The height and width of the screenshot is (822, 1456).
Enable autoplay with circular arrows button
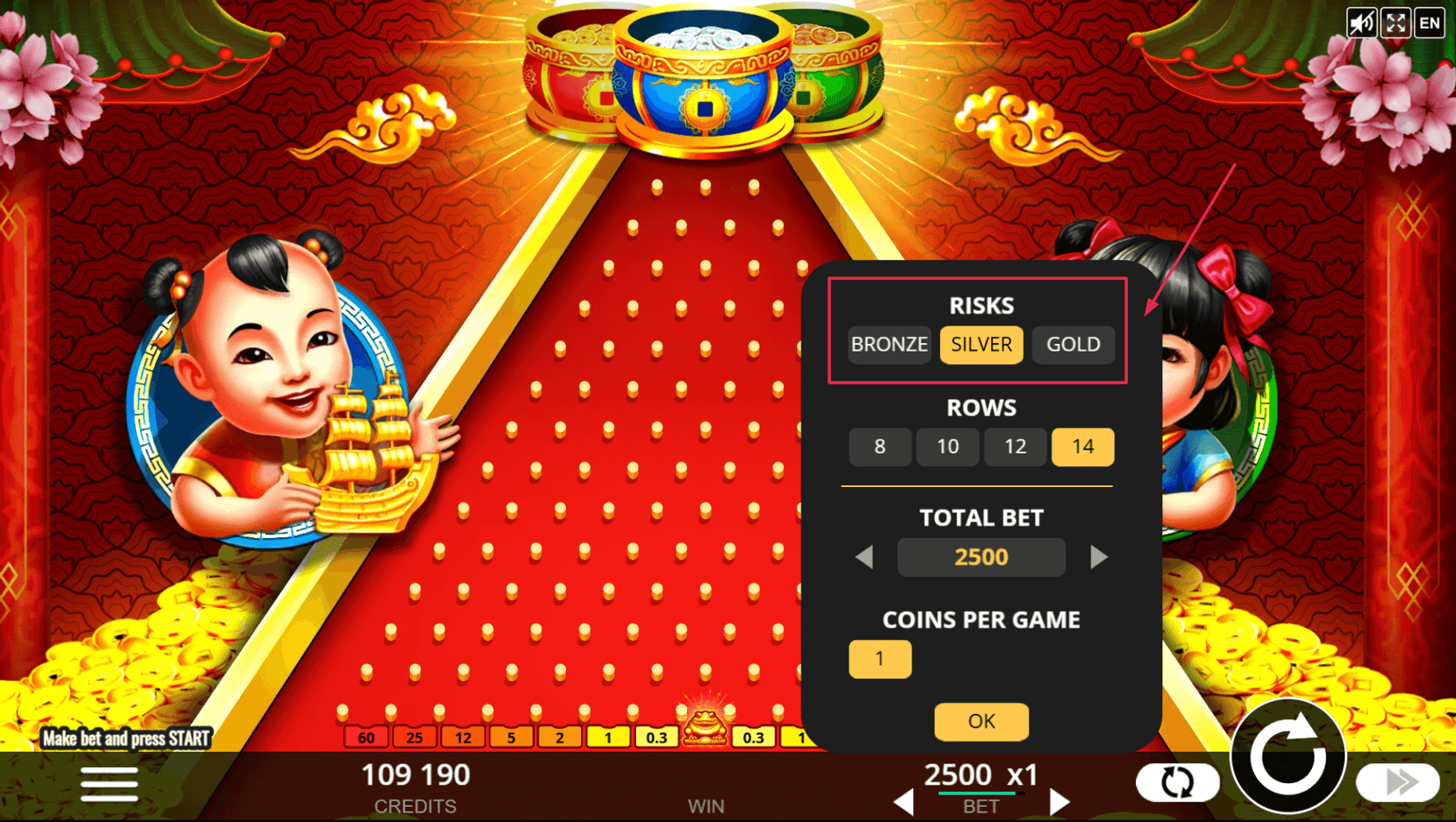click(x=1177, y=782)
